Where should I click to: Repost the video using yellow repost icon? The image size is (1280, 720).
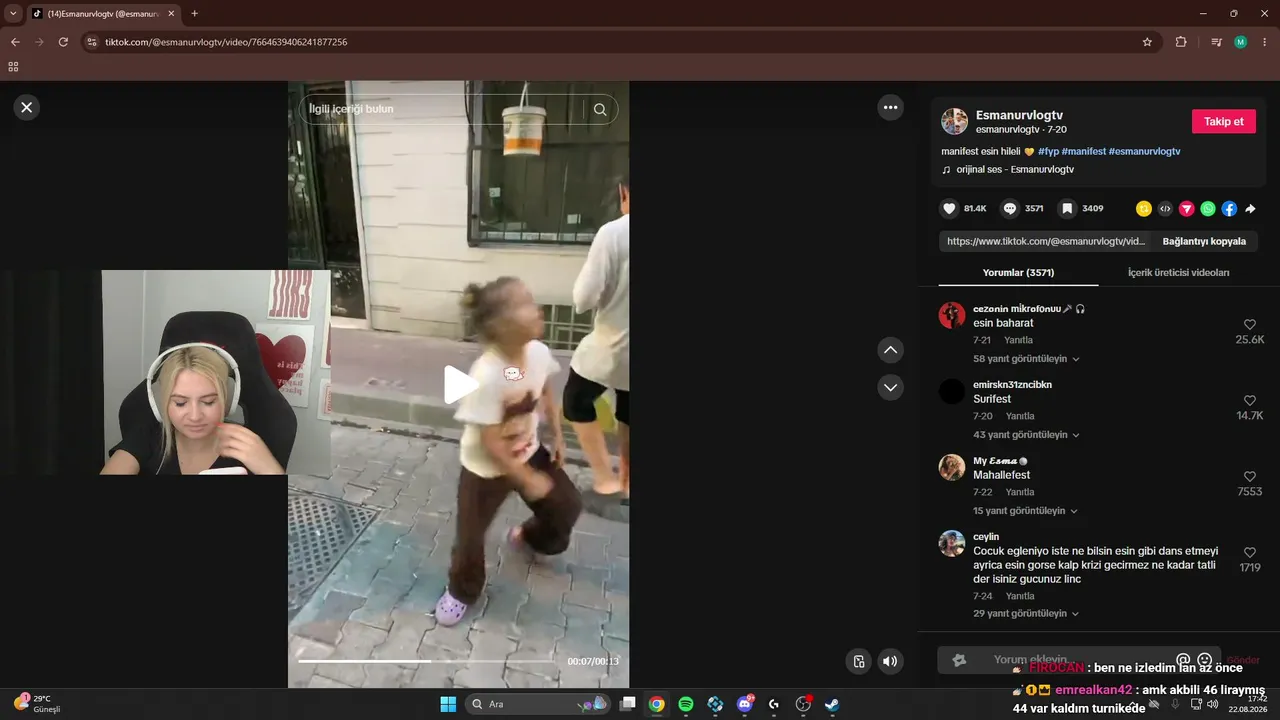[1144, 209]
